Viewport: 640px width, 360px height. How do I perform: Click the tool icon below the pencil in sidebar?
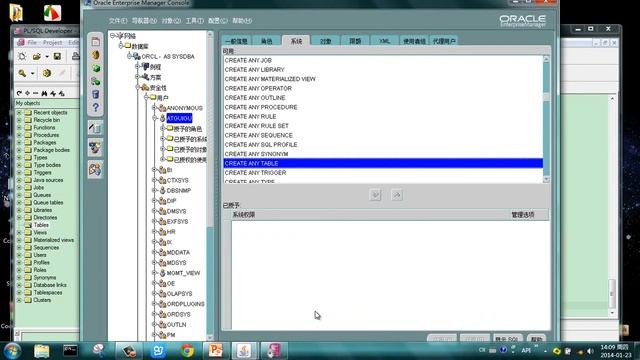coord(95,148)
